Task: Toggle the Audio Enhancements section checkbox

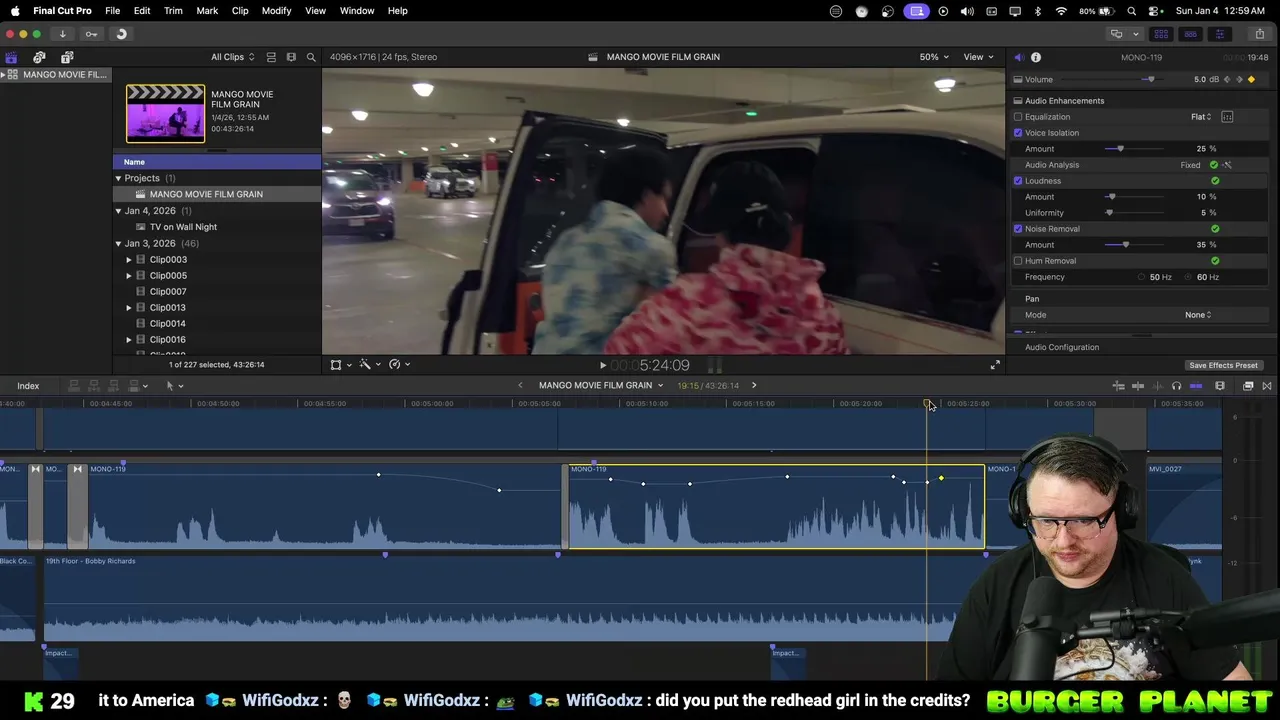Action: 1018,101
